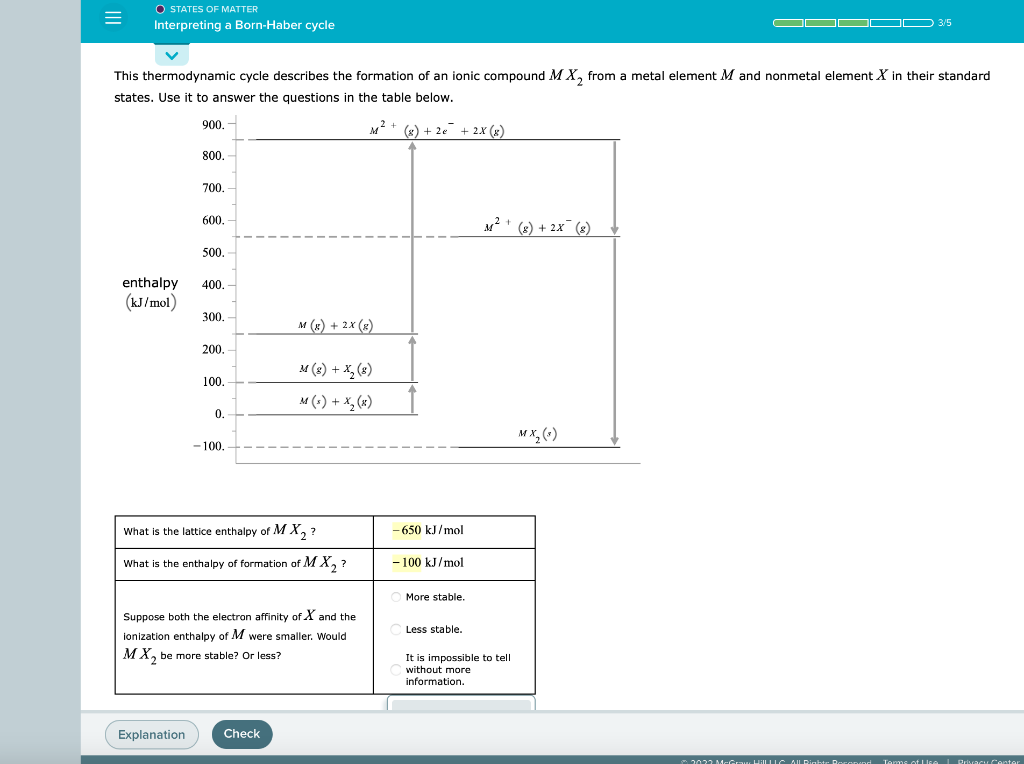The width and height of the screenshot is (1024, 764).
Task: Open the hidden answer dropdown below the table
Action: click(x=459, y=705)
